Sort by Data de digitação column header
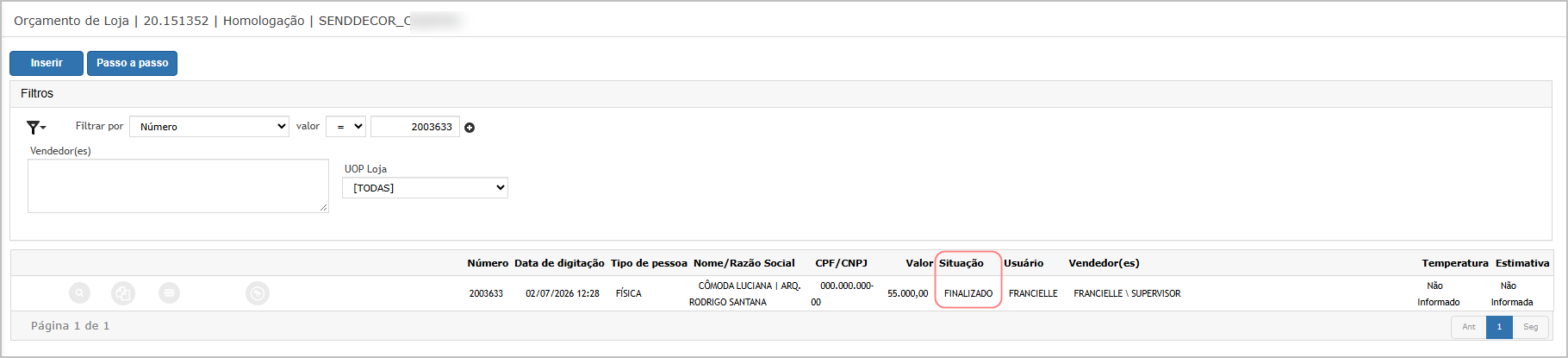Viewport: 1568px width, 358px height. tap(559, 263)
